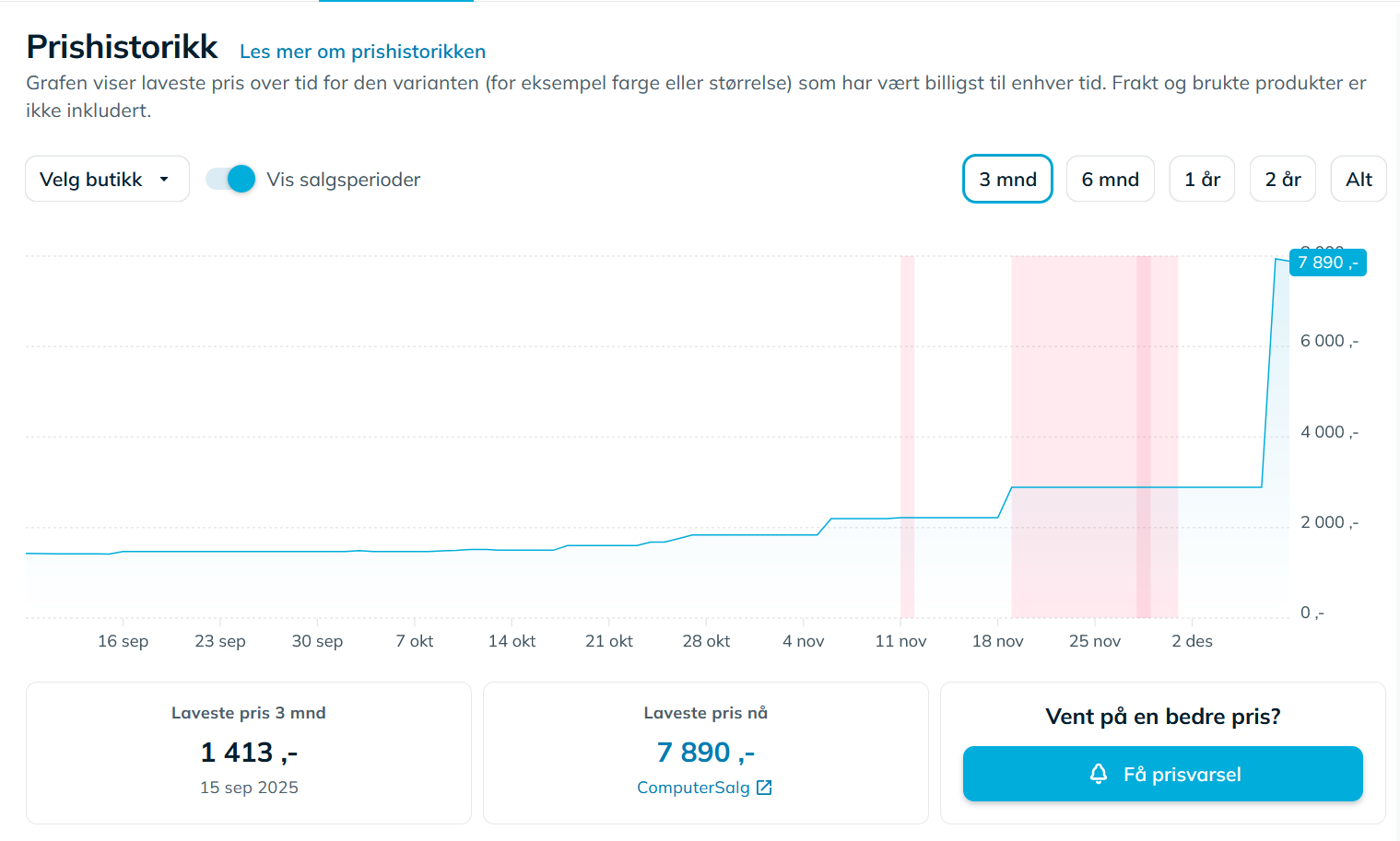Show price history for 1 år
The width and height of the screenshot is (1400, 841).
coord(1202,179)
